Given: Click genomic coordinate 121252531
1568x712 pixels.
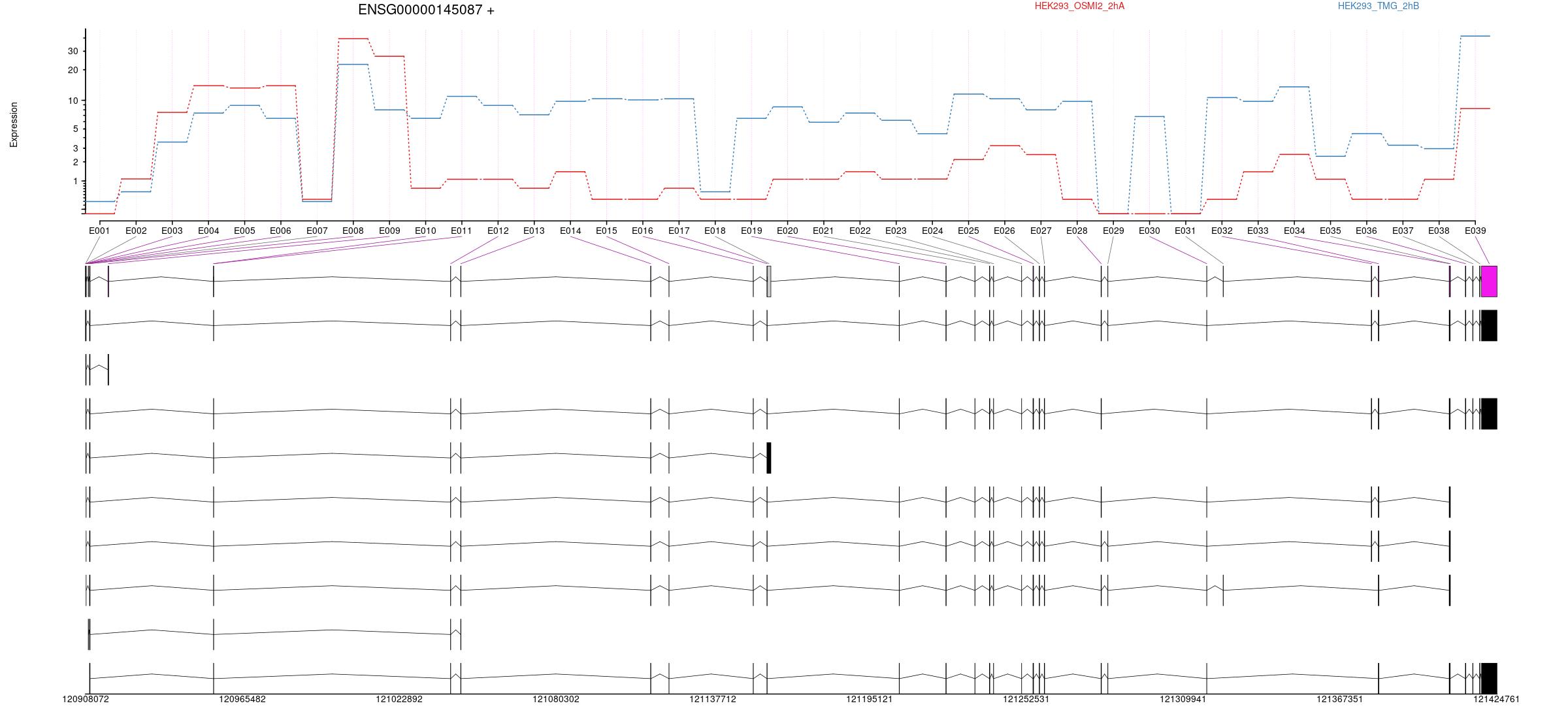Looking at the screenshot, I should [1026, 699].
